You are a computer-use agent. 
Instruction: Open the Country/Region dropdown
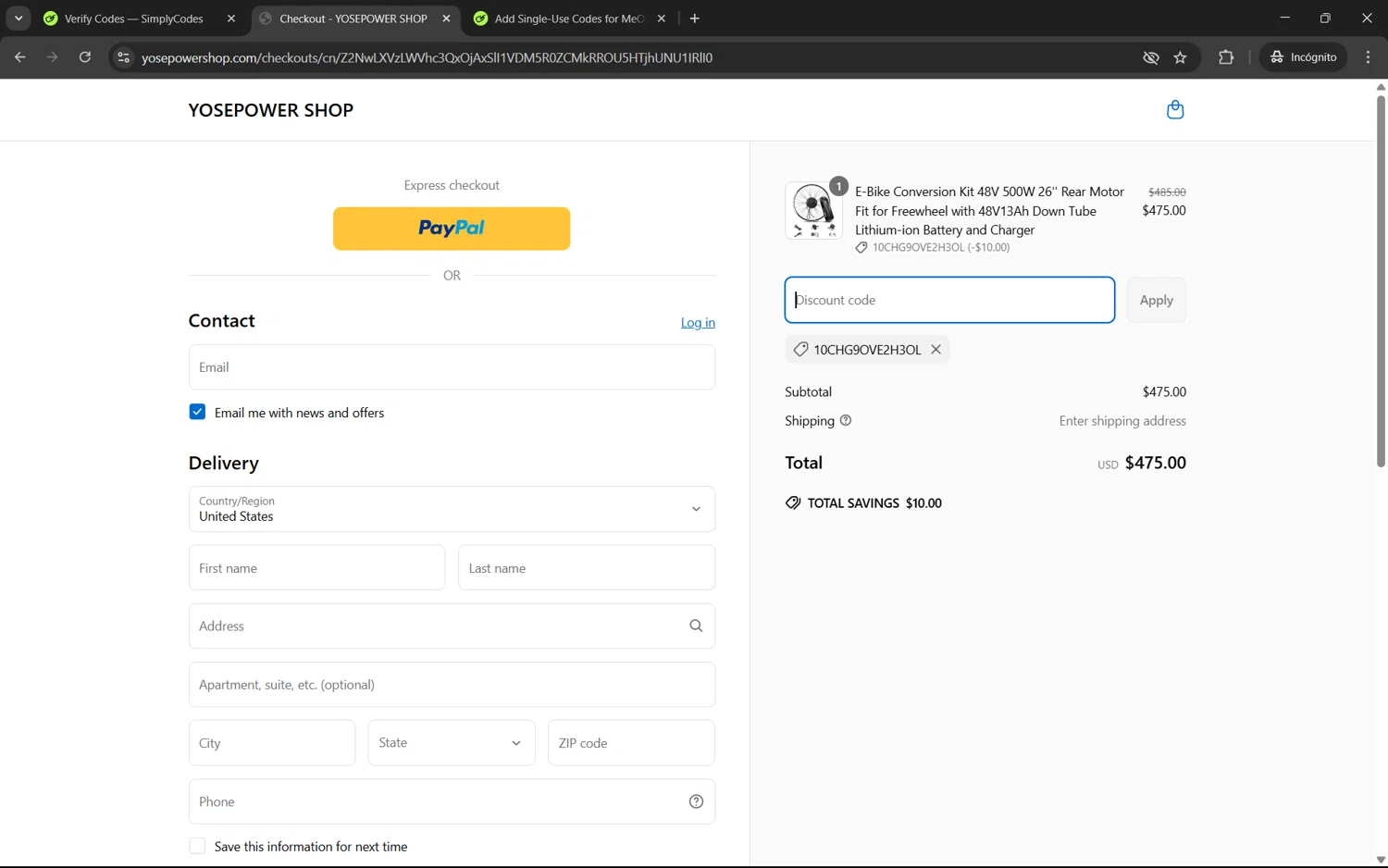point(452,509)
